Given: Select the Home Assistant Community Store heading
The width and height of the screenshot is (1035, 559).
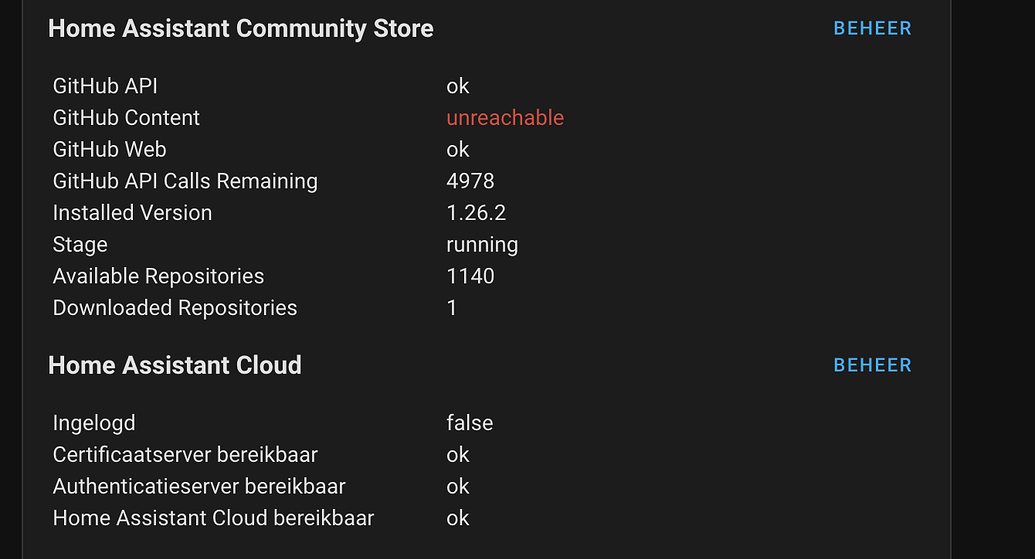Looking at the screenshot, I should 241,28.
